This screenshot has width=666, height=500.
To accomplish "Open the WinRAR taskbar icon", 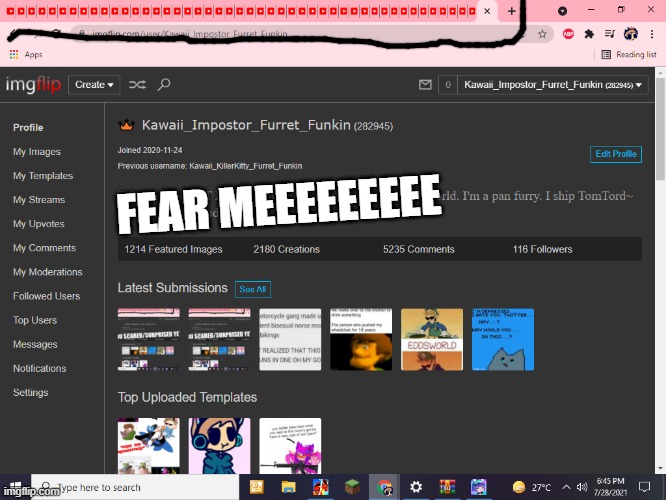I will pos(447,487).
